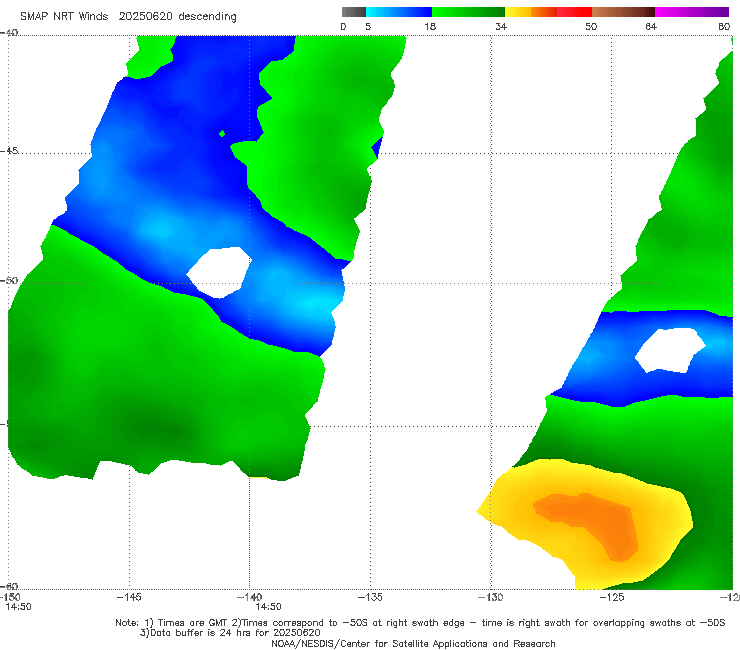Click the -50 latitude axis label
Image resolution: width=740 pixels, height=650 pixels.
(9, 281)
